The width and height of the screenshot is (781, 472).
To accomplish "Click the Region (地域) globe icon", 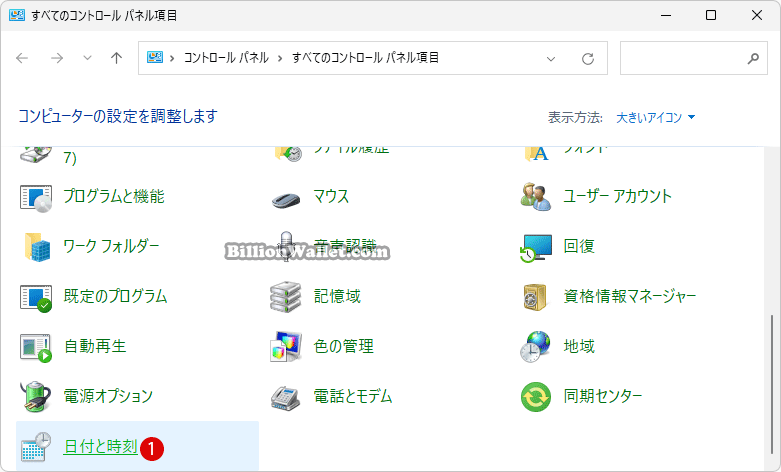I will click(x=535, y=347).
